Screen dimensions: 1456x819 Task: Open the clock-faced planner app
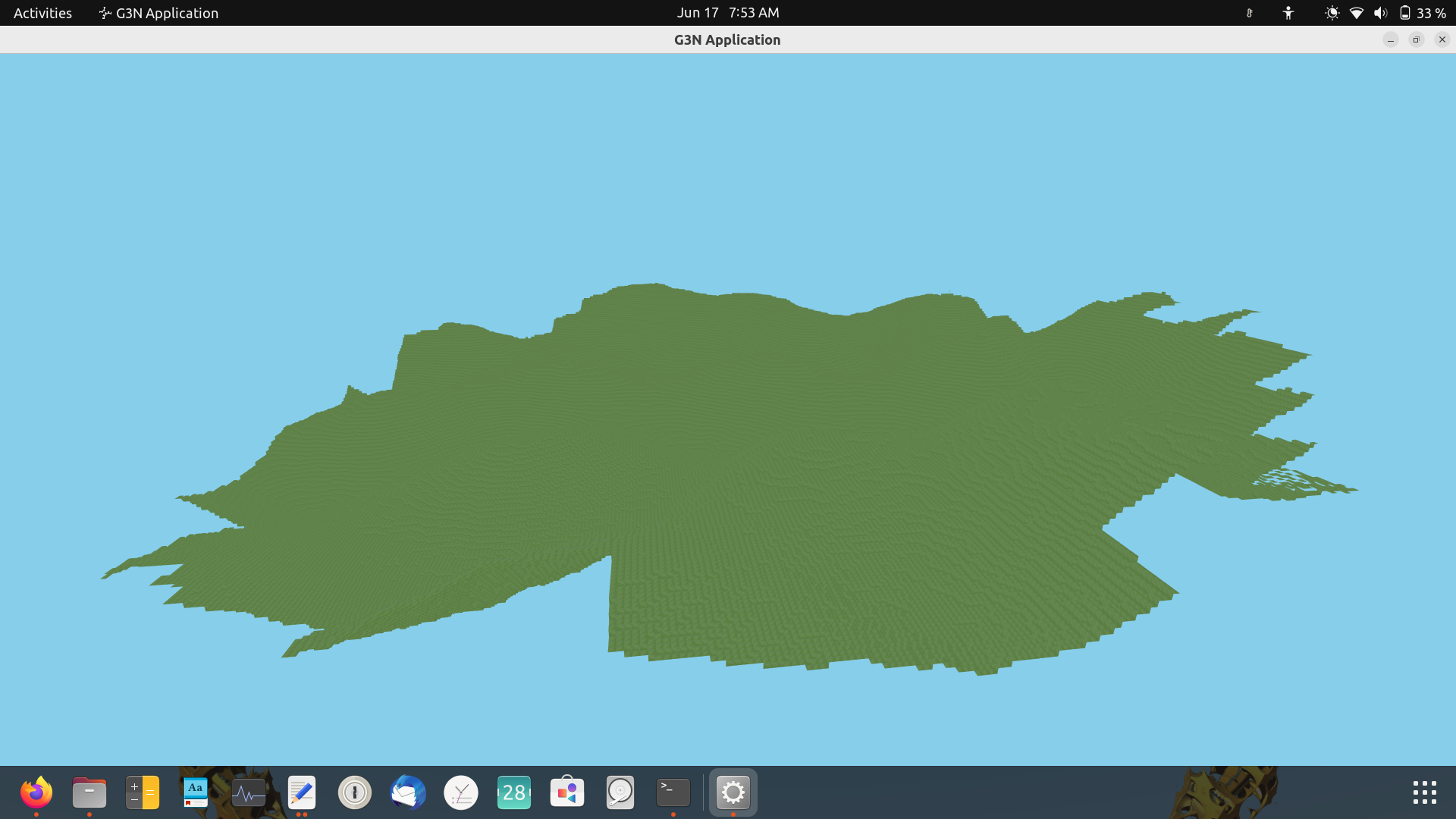pyautogui.click(x=461, y=792)
